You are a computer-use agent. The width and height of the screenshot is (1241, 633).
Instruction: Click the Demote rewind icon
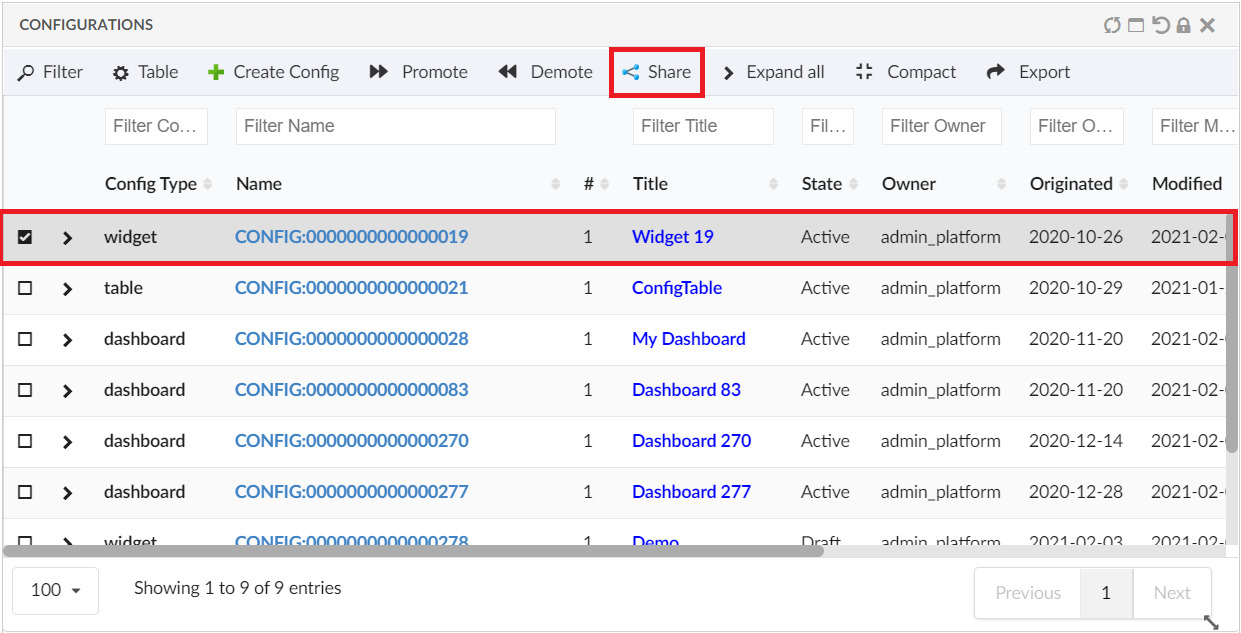[508, 72]
